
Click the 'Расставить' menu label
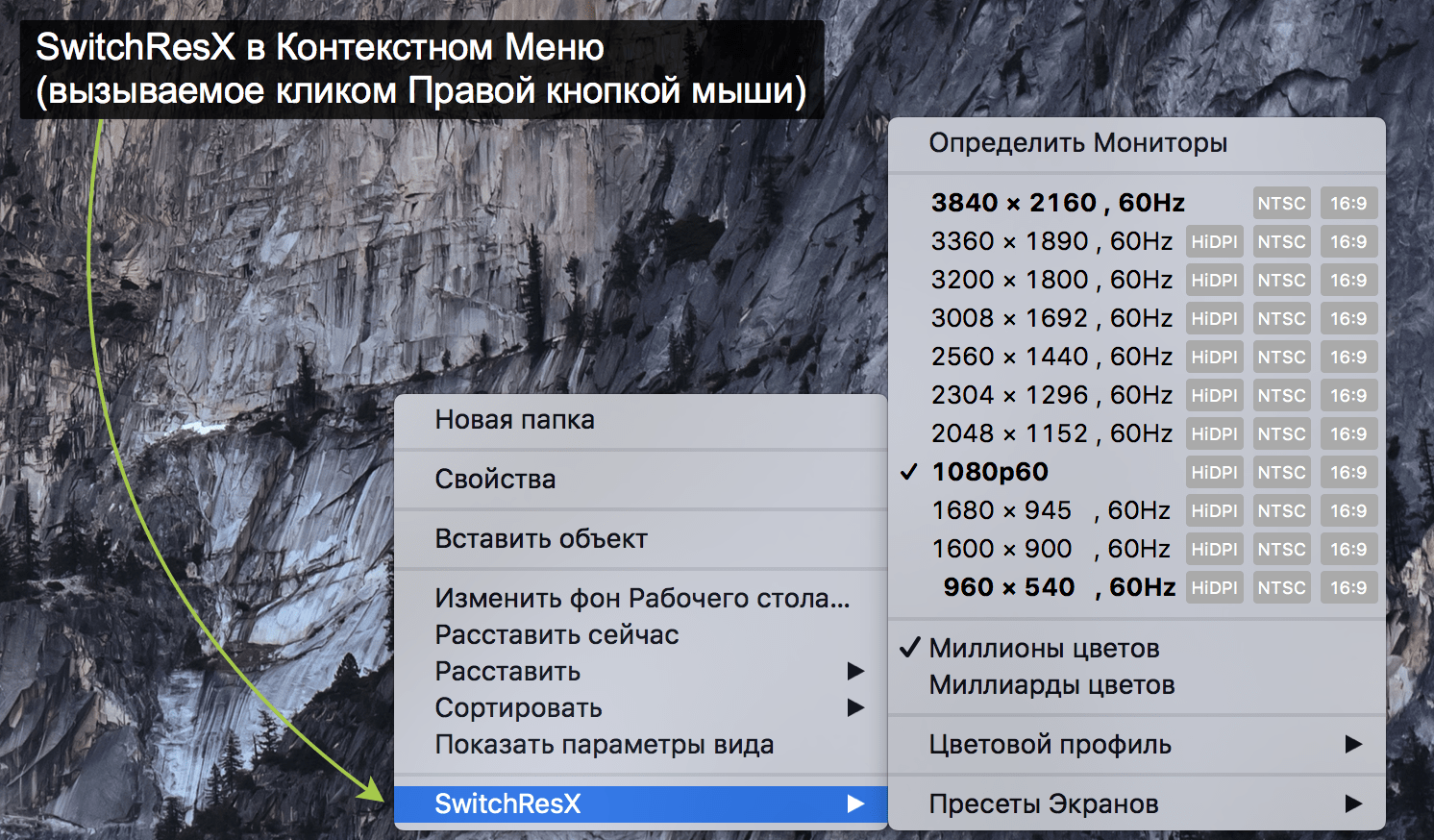pos(507,672)
